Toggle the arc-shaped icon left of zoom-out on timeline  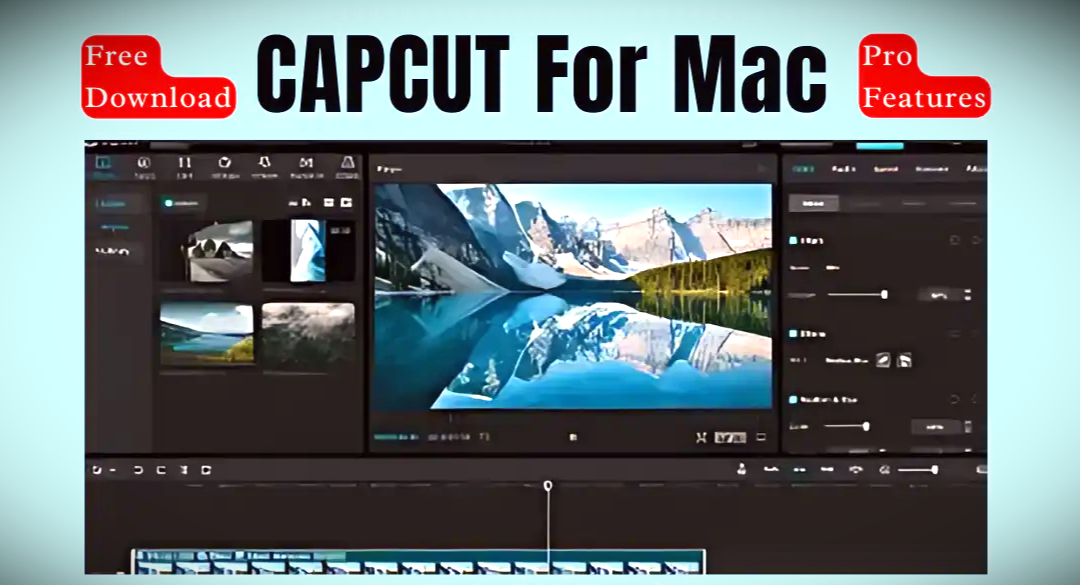[x=856, y=469]
